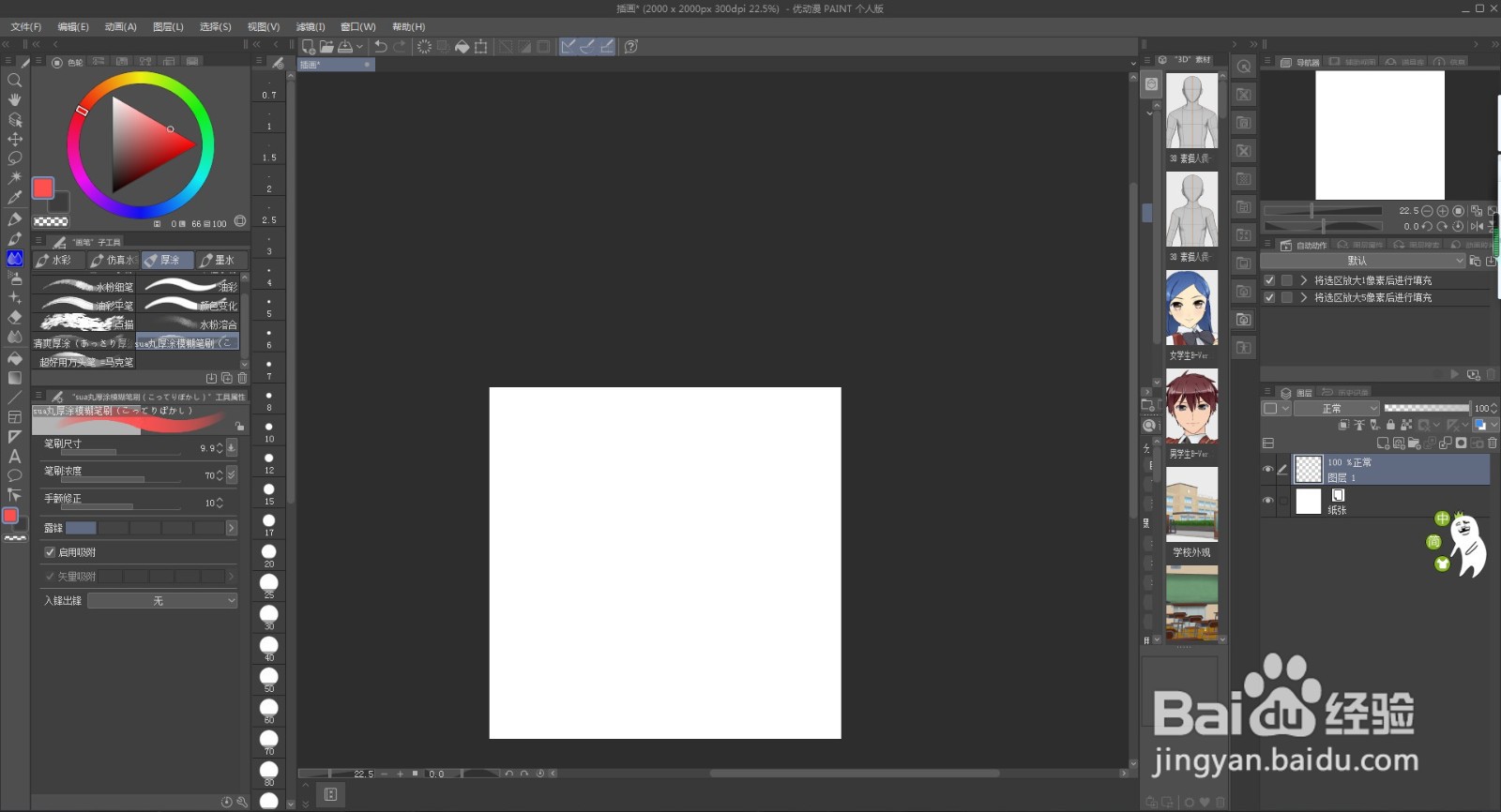Image resolution: width=1501 pixels, height=812 pixels.
Task: Select the Eyedropper tool
Action: point(14,198)
